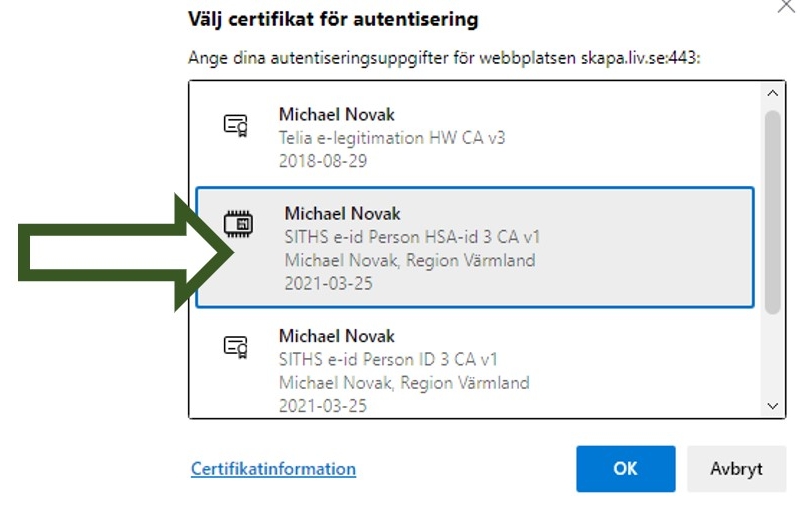
Task: Click the 2021-03-25 date in highlighted entry
Action: pos(329,283)
